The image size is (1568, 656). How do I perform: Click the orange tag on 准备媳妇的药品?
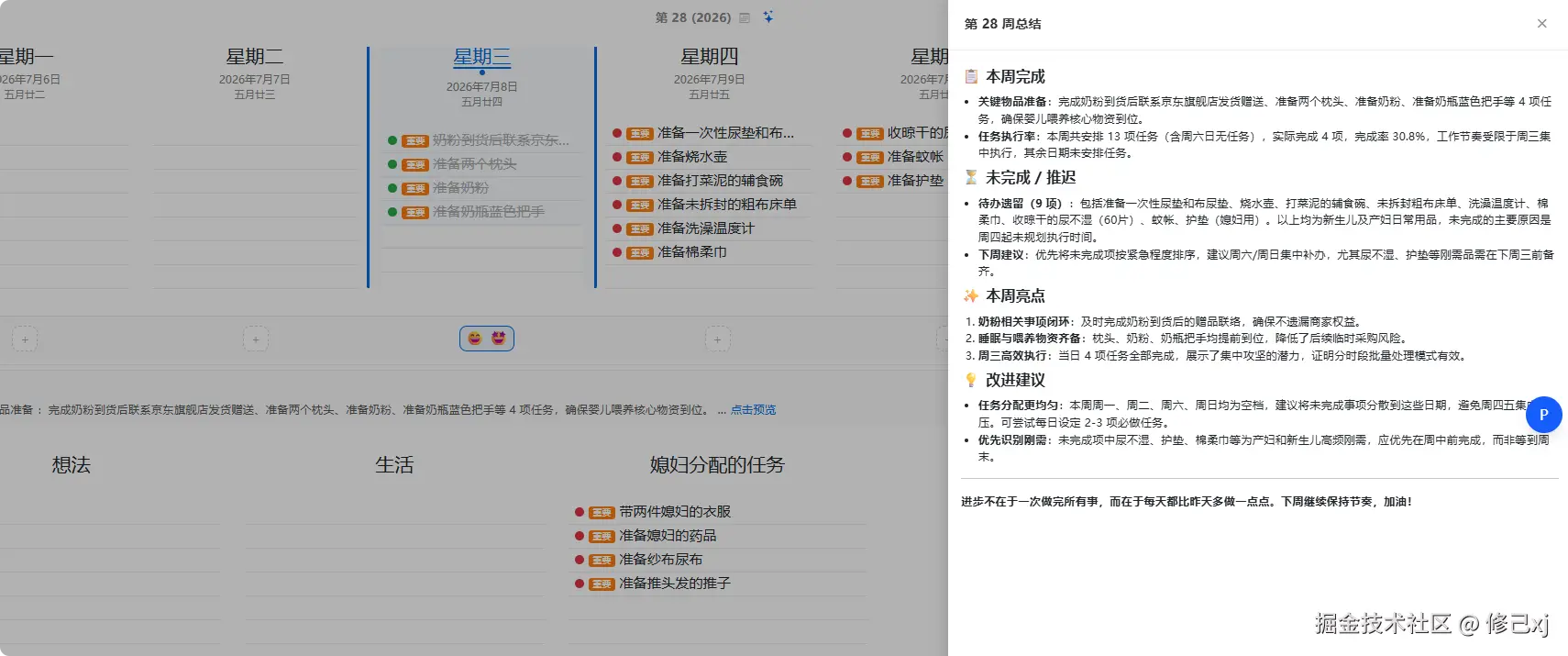click(x=602, y=537)
